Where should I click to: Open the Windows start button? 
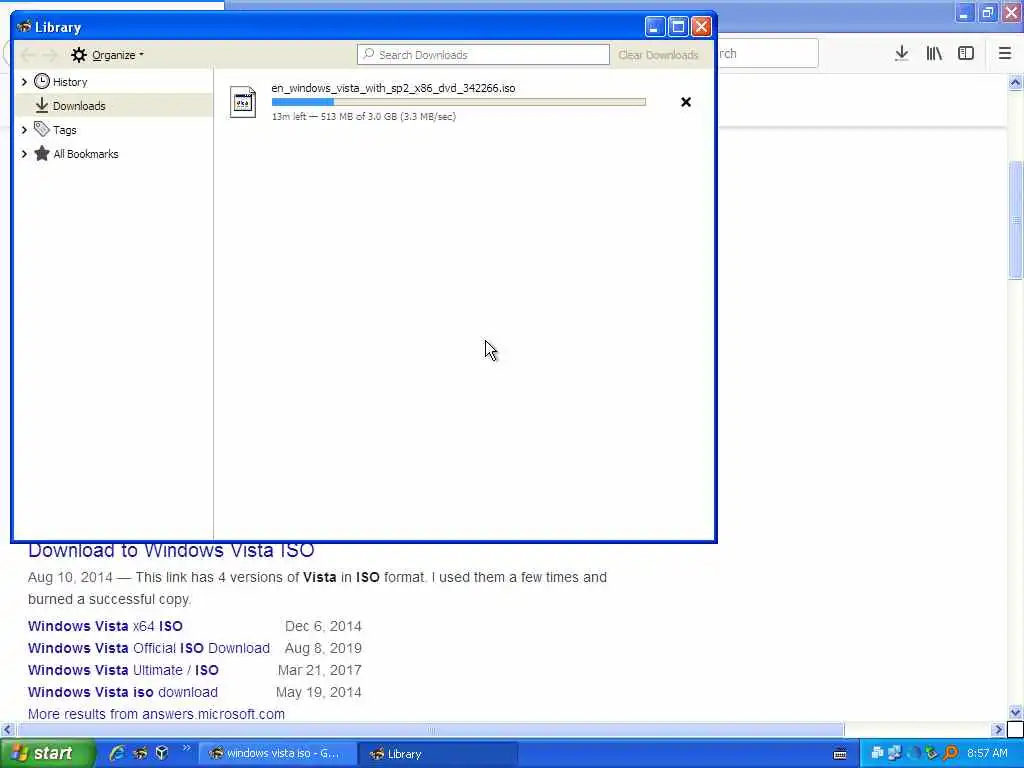[x=46, y=754]
